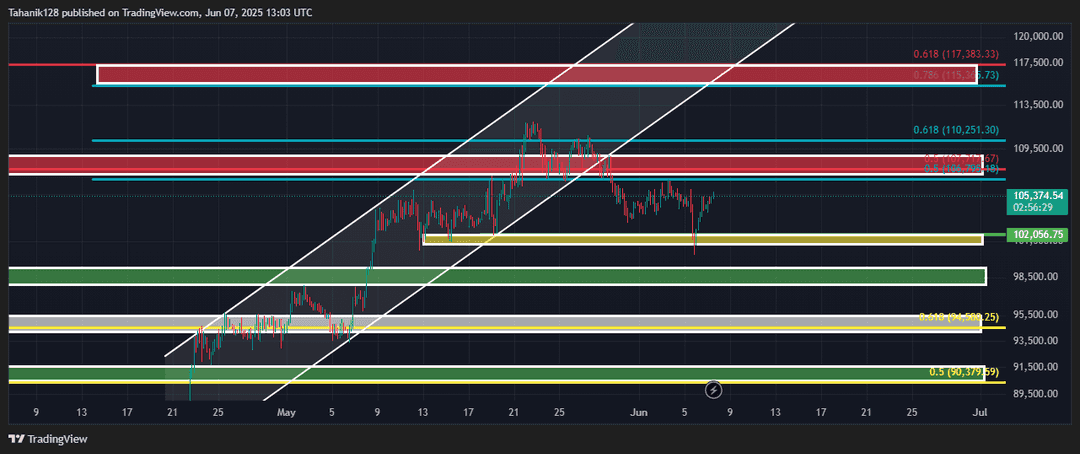Click the 109,500.00 price axis label
Viewport: 1080px width, 454px height.
(x=1039, y=148)
